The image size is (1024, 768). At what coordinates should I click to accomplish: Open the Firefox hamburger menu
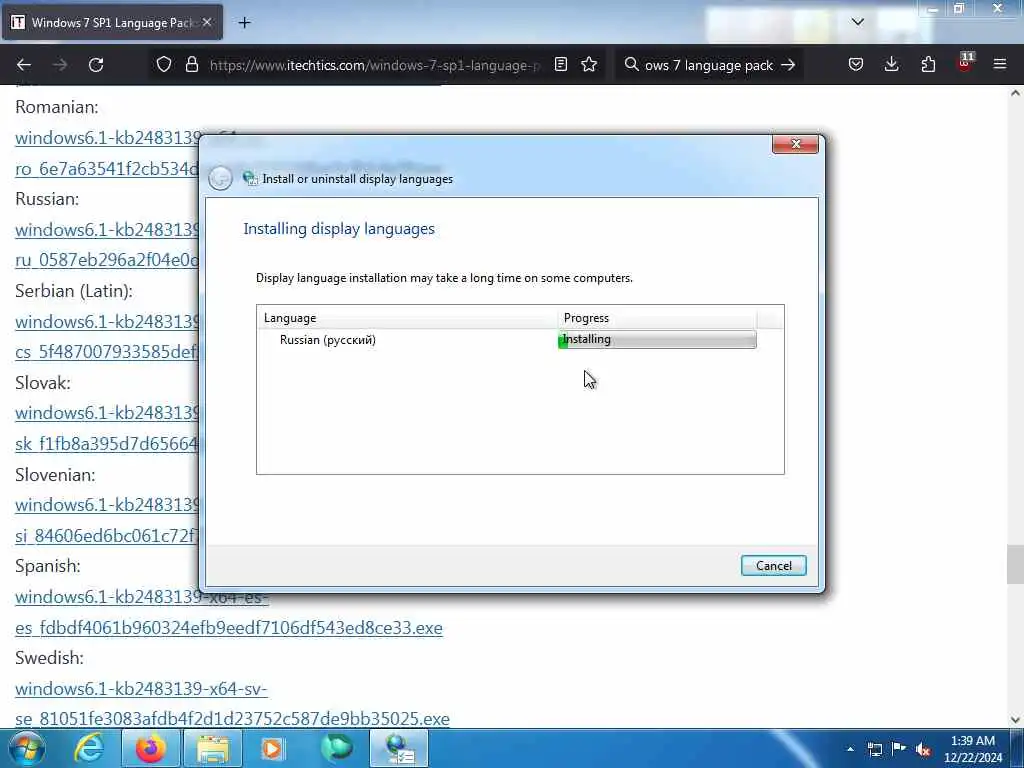point(1000,65)
